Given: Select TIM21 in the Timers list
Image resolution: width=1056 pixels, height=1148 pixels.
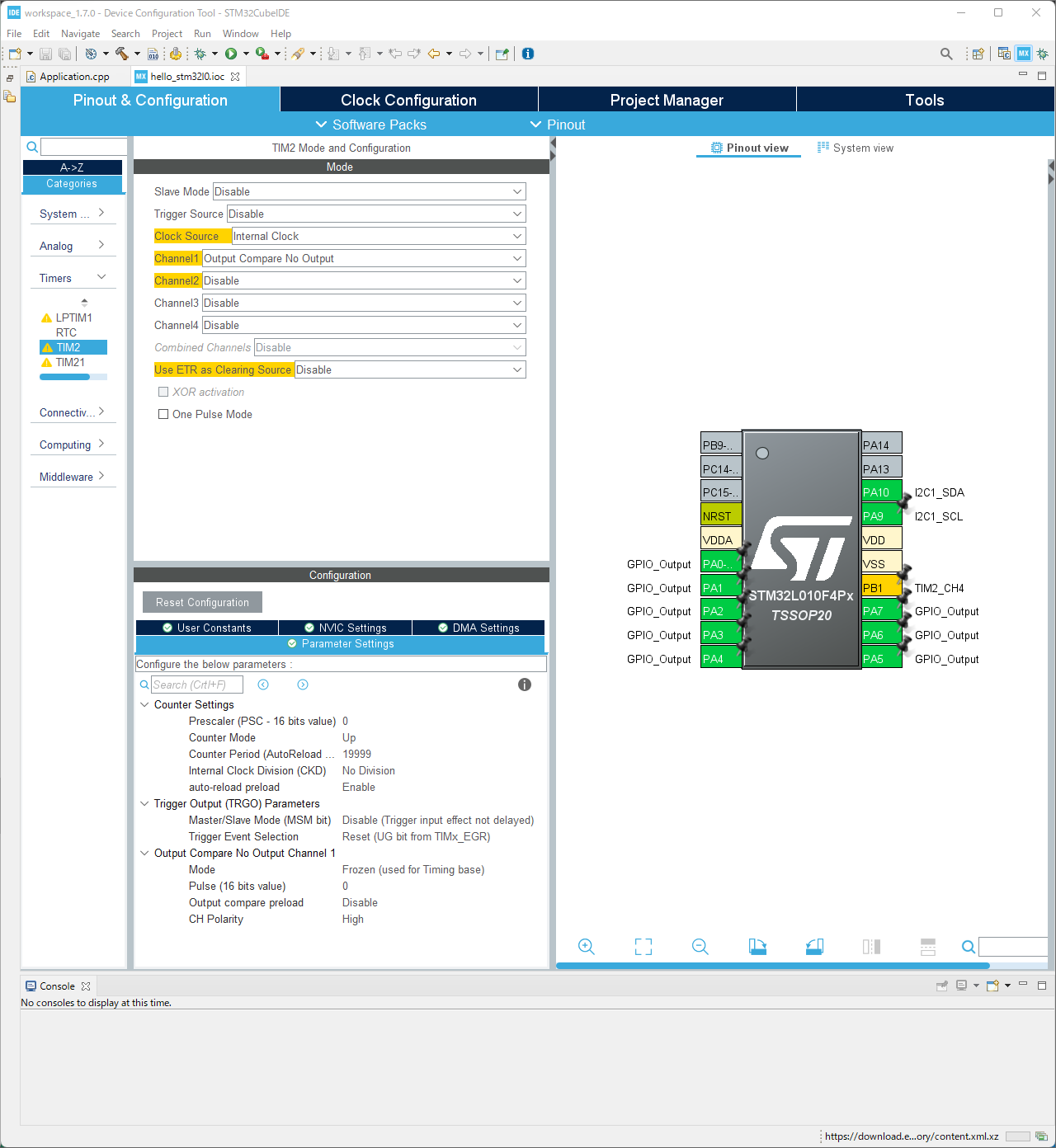Looking at the screenshot, I should pyautogui.click(x=70, y=362).
